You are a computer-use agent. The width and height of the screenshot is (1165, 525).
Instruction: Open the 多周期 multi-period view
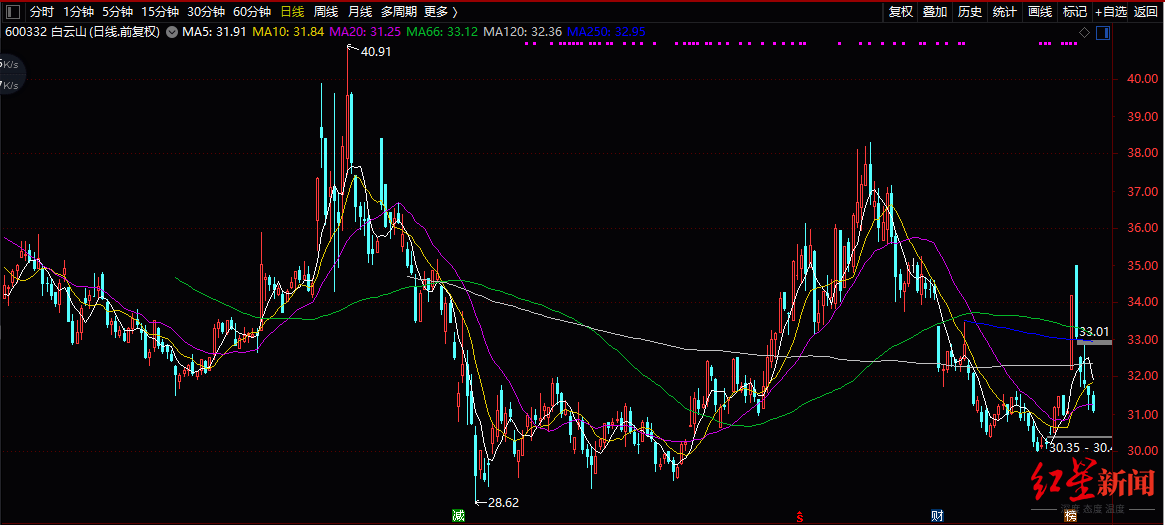[x=400, y=12]
